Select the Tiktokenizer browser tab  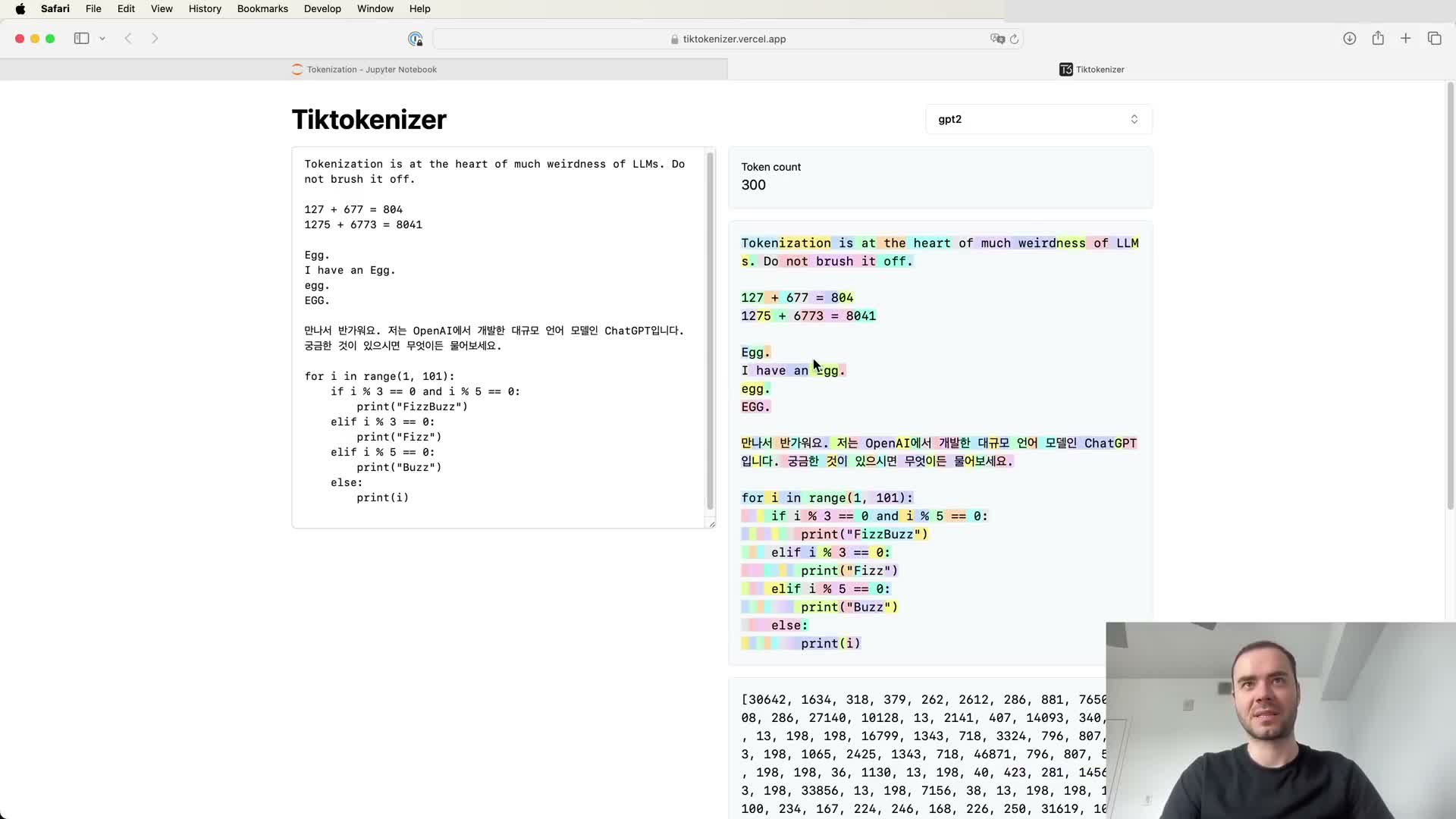(1091, 69)
